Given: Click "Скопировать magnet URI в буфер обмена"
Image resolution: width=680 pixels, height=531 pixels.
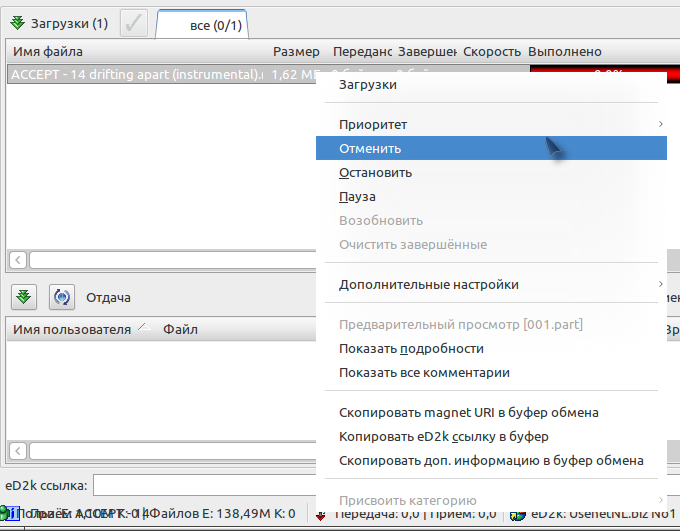Looking at the screenshot, I should 491,413.
